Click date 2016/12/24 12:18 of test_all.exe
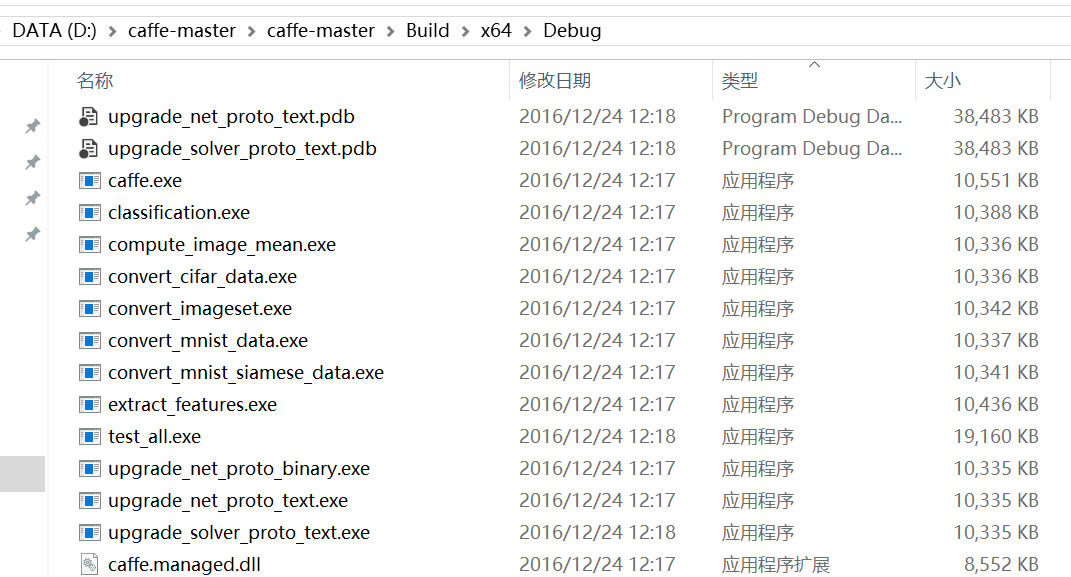 [x=598, y=436]
